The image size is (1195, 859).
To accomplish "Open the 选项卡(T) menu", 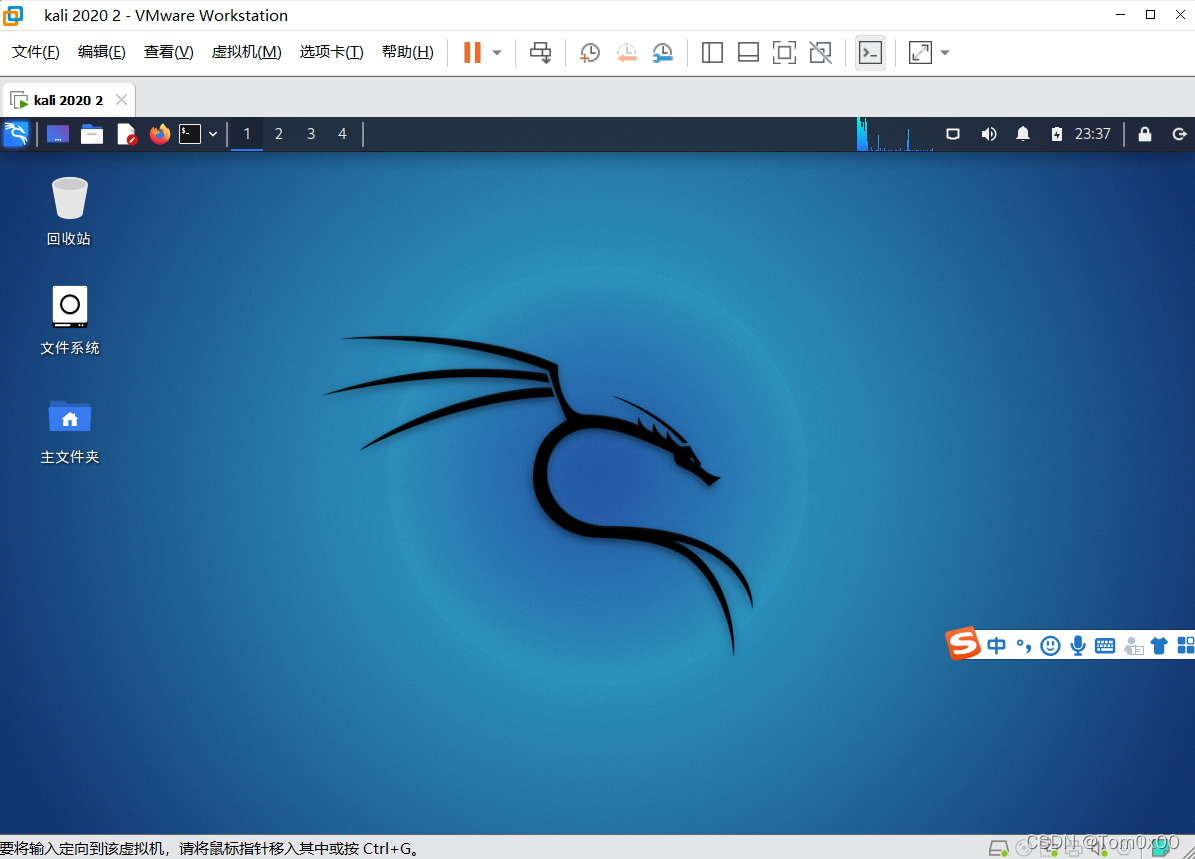I will click(331, 52).
